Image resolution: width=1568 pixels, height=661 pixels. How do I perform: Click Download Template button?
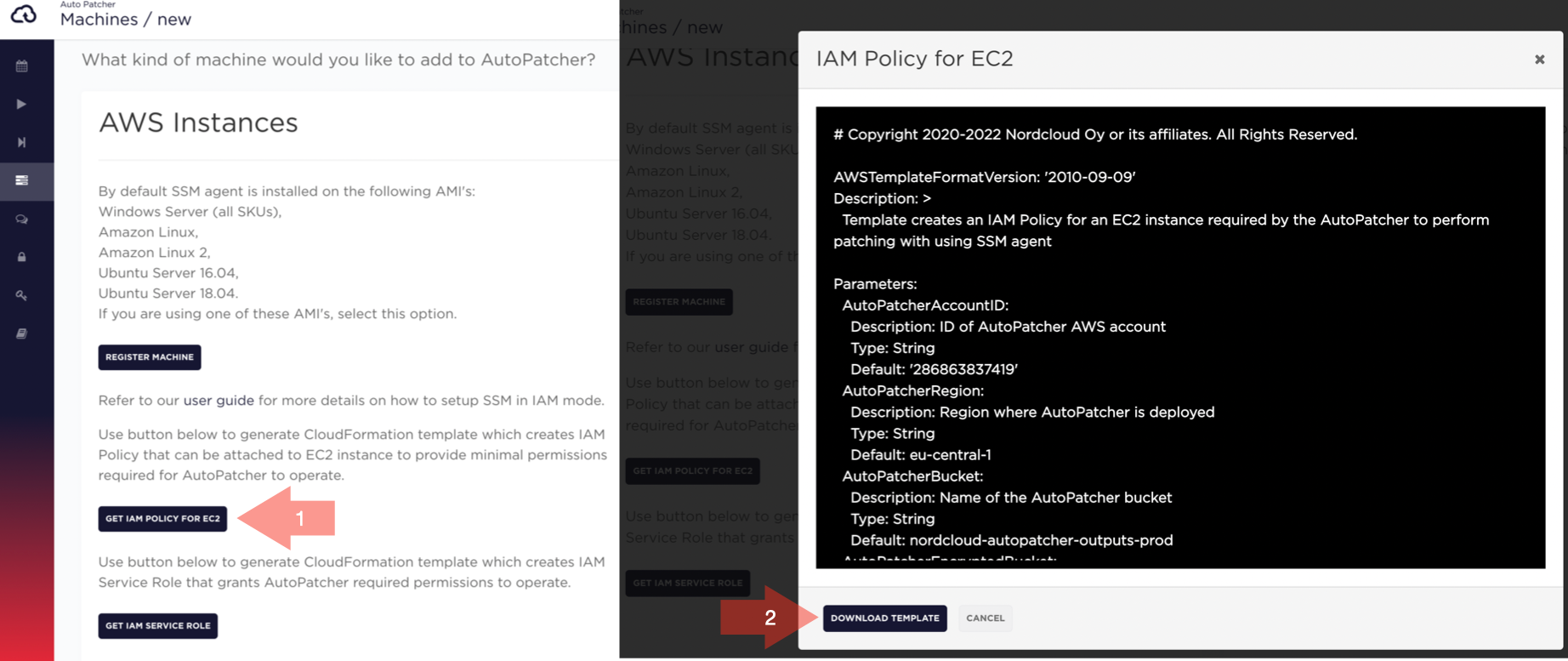(x=885, y=618)
